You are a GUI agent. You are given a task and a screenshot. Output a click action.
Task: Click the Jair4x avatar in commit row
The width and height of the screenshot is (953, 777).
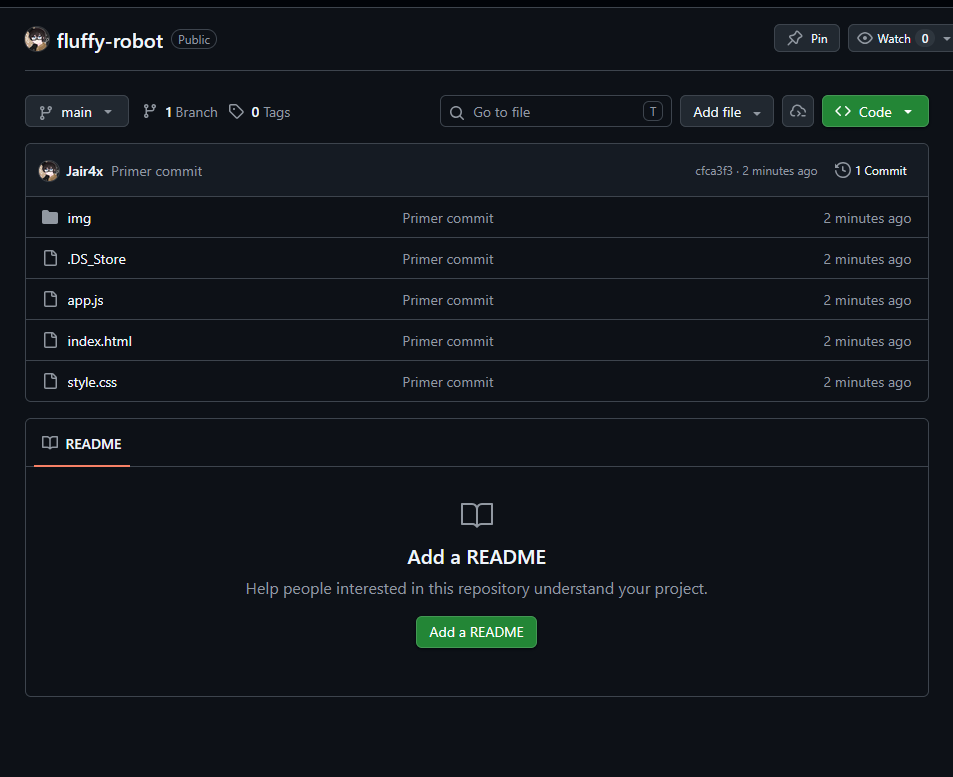click(x=49, y=171)
